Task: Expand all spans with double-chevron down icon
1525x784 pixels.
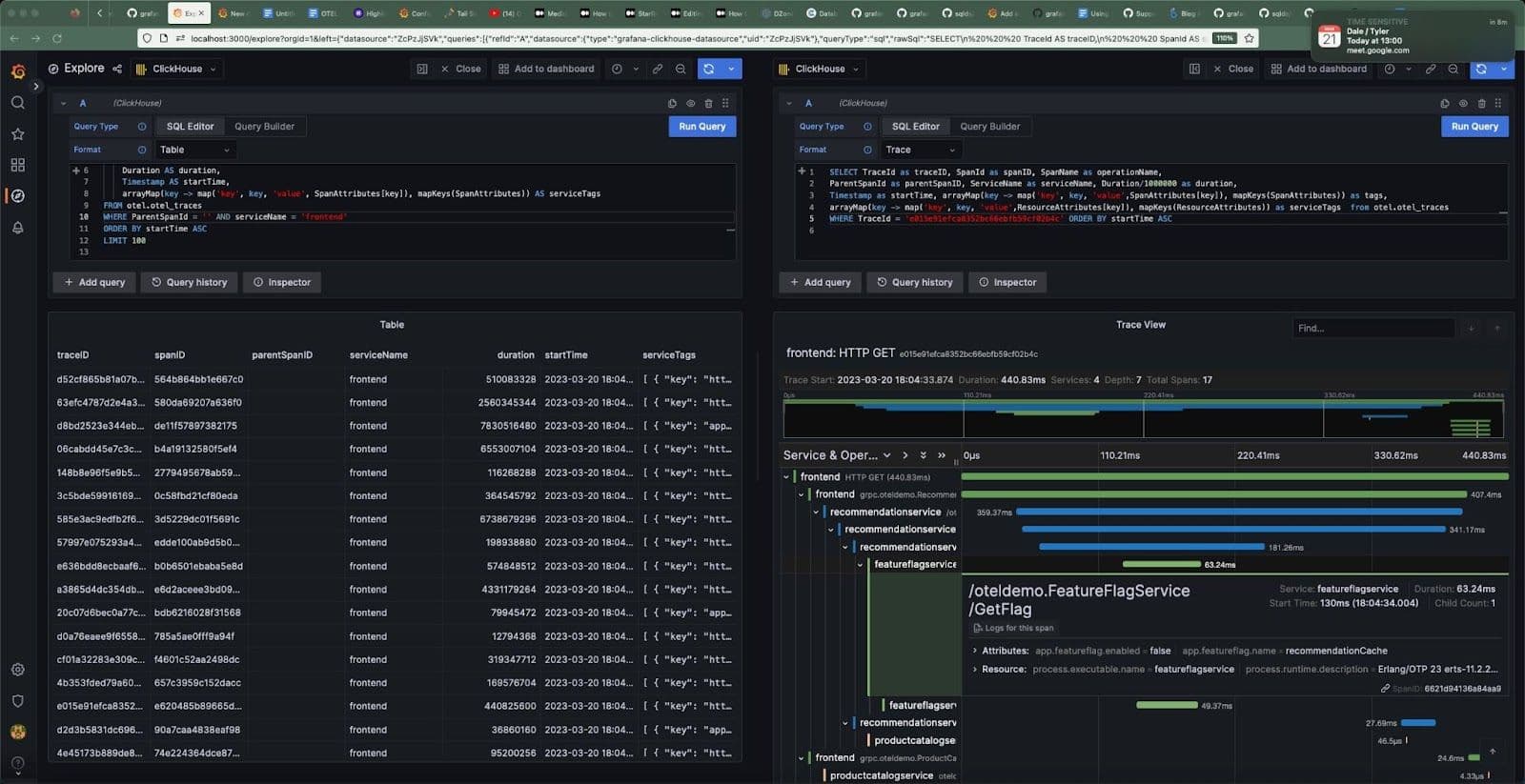Action: coord(923,455)
